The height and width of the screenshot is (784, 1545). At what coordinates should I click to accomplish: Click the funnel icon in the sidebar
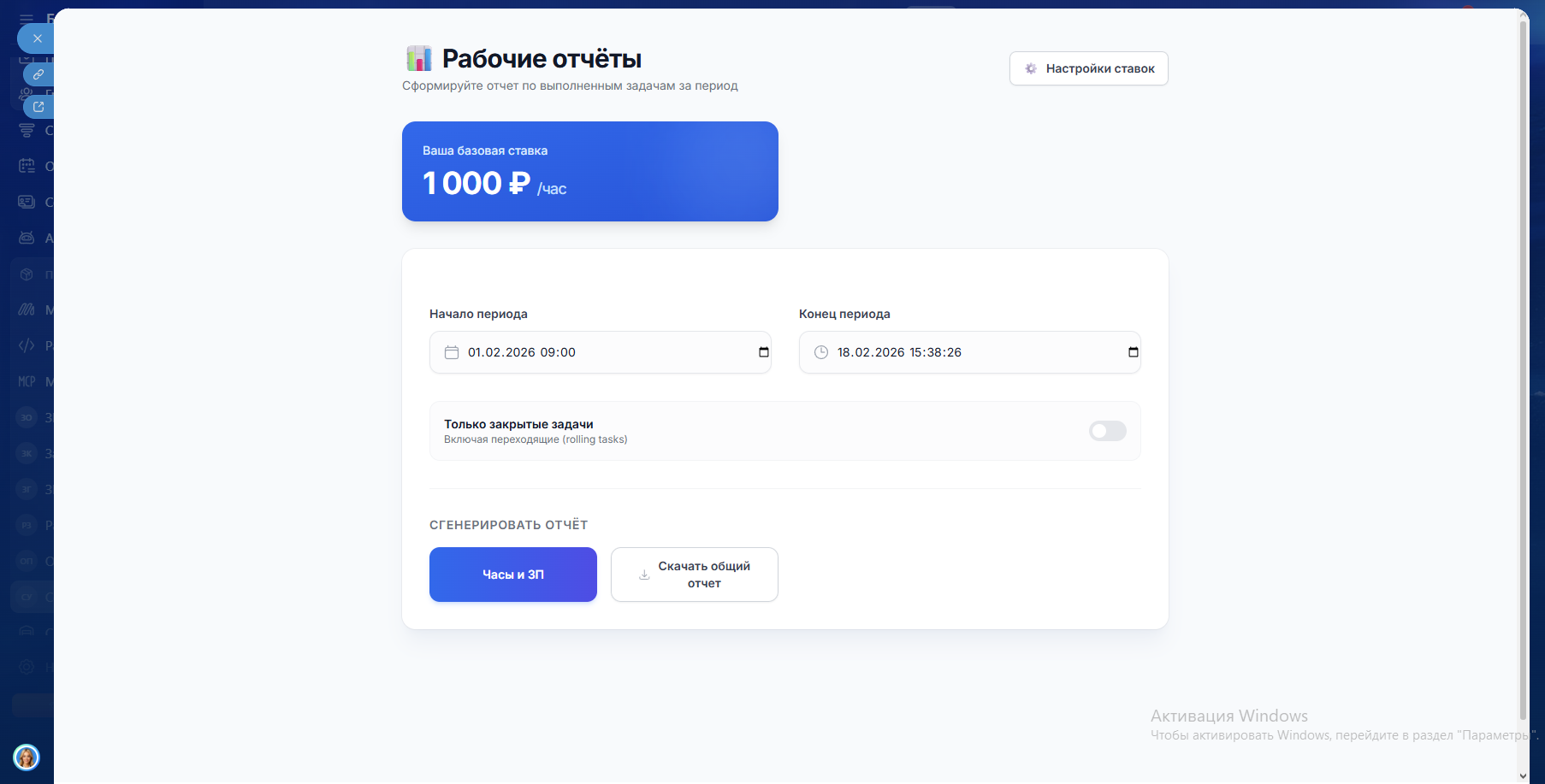pos(27,131)
